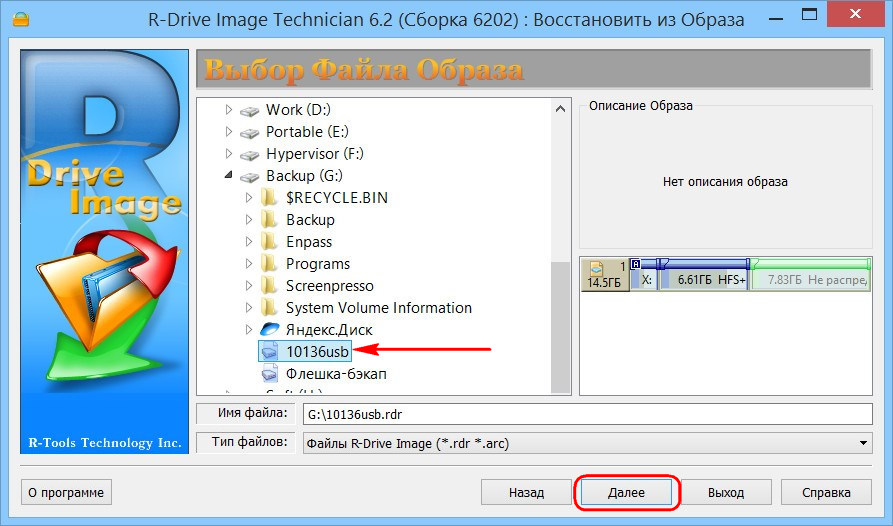Select the Work (D:) label
This screenshot has height=526, width=893.
point(298,109)
